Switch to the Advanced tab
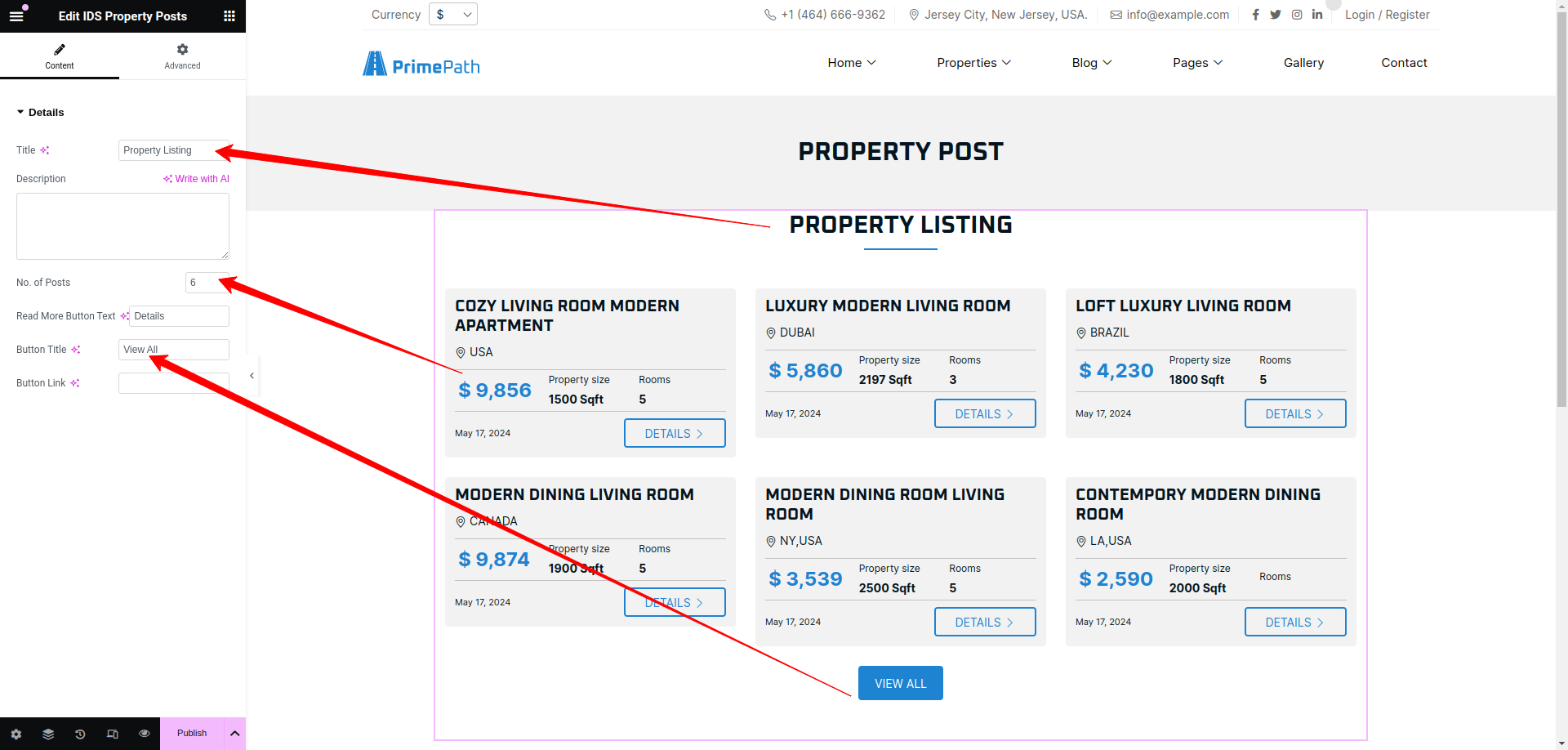This screenshot has height=750, width=1568. coord(182,56)
